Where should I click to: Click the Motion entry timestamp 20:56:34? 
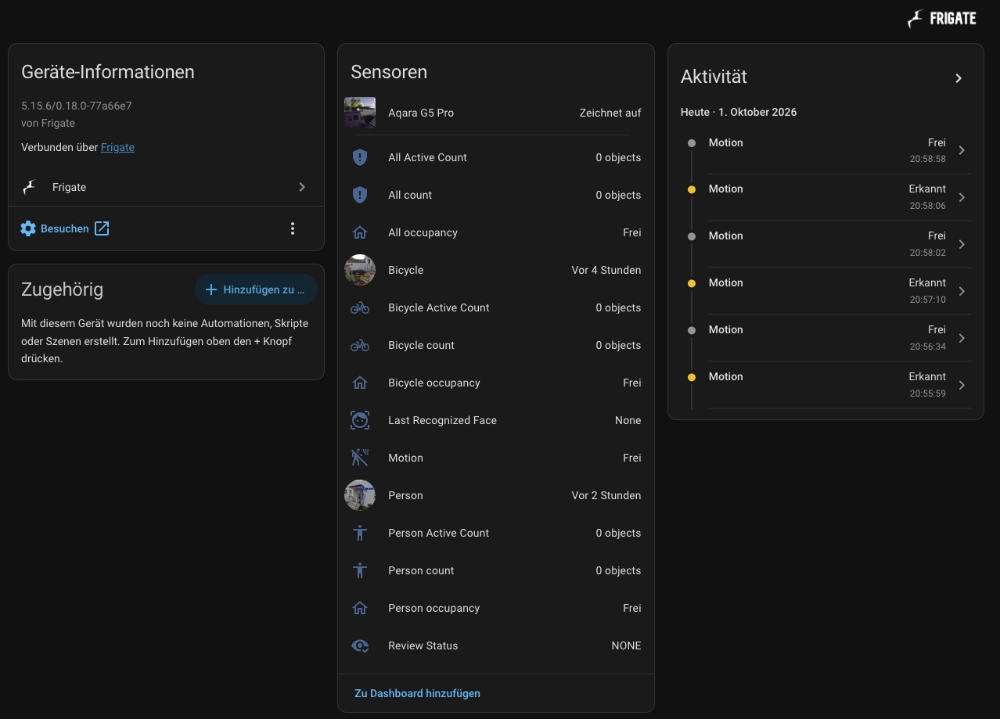(928, 346)
